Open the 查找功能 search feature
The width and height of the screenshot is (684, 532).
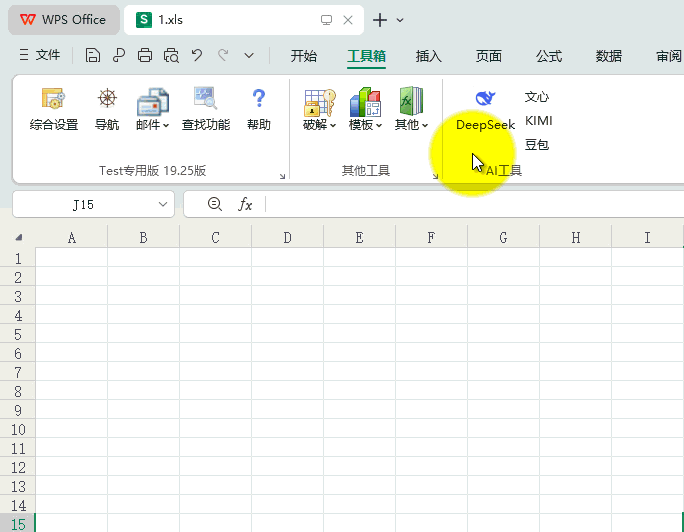click(205, 108)
